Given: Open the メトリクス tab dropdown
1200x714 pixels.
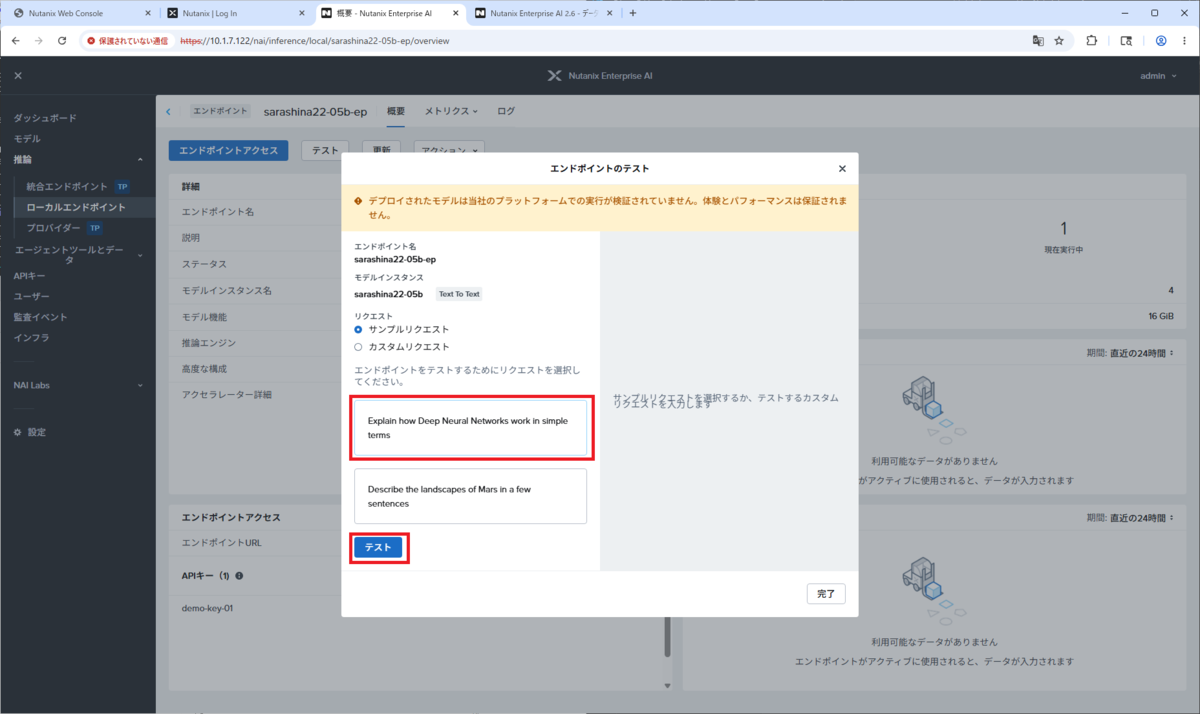Looking at the screenshot, I should (x=451, y=111).
